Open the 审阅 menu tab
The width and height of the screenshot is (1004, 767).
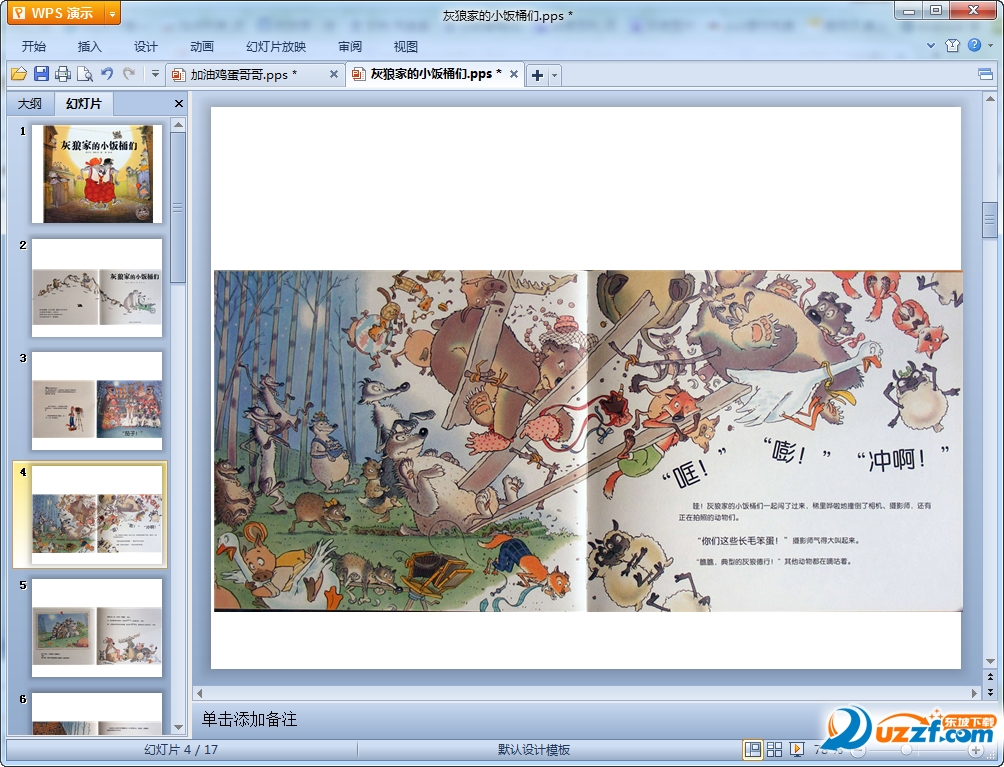(350, 47)
